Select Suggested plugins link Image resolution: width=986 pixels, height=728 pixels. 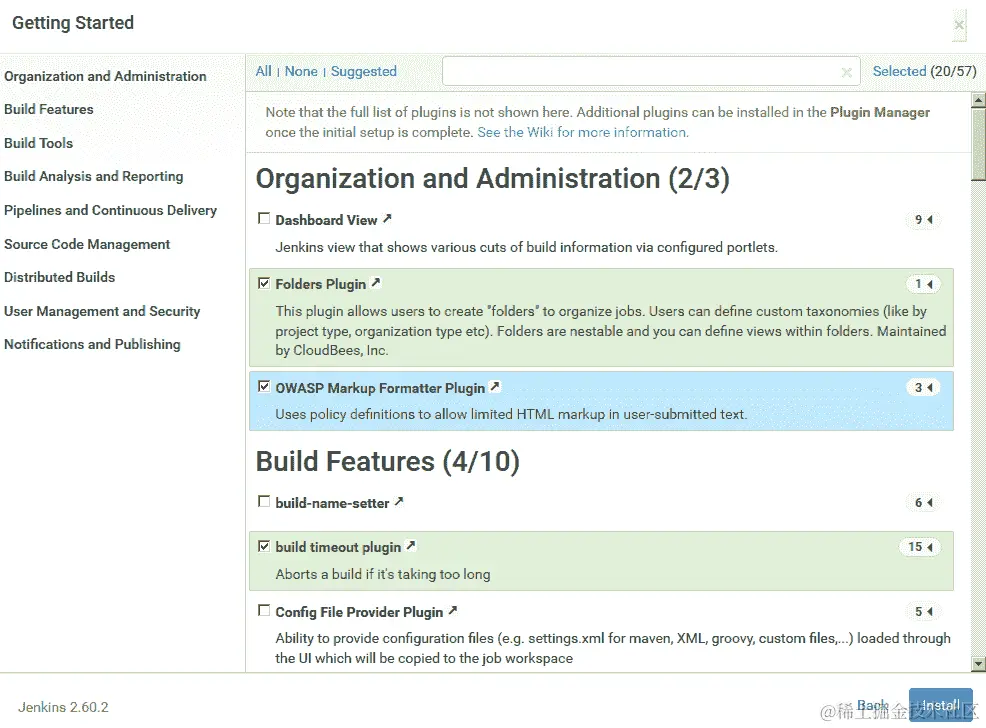coord(364,72)
